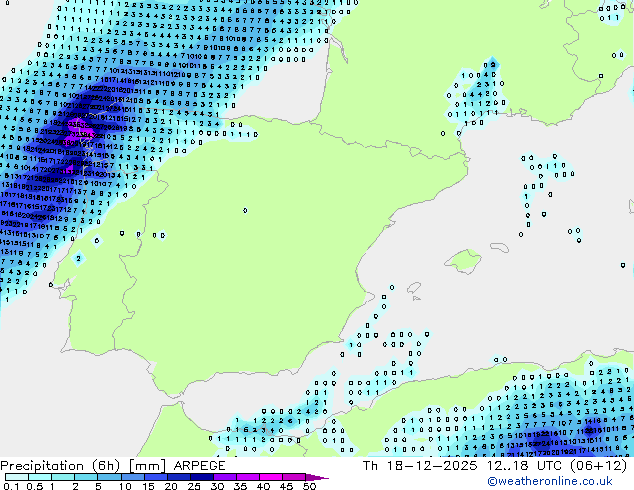
Task: Click Menorca island outline on the map
Action: pyautogui.click(x=499, y=247)
